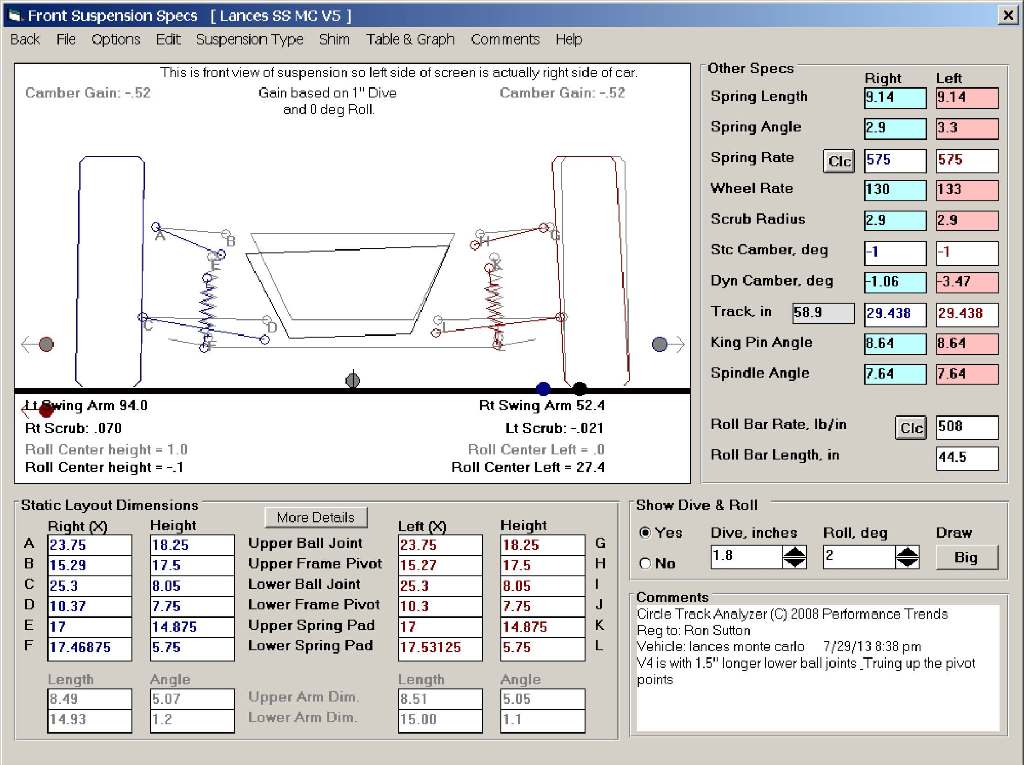1024x765 pixels.
Task: Click the Right King Pin Angle field
Action: click(x=895, y=344)
